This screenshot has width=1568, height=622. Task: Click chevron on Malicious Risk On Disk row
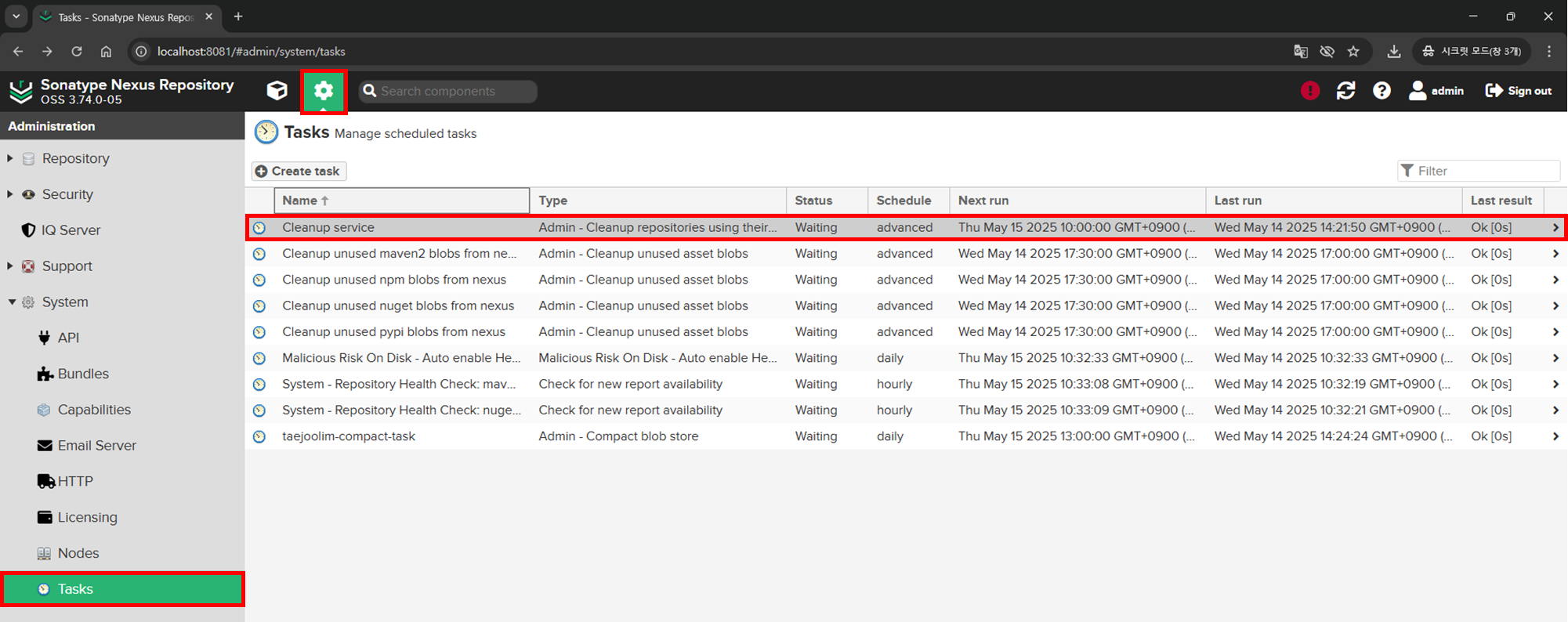coord(1555,358)
